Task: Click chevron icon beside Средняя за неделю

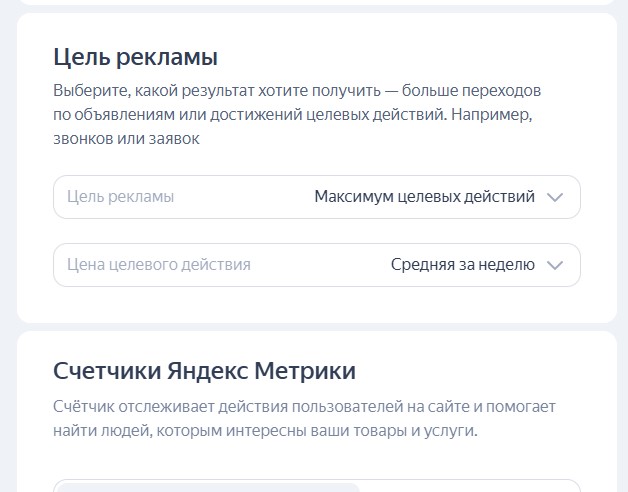Action: coord(555,265)
